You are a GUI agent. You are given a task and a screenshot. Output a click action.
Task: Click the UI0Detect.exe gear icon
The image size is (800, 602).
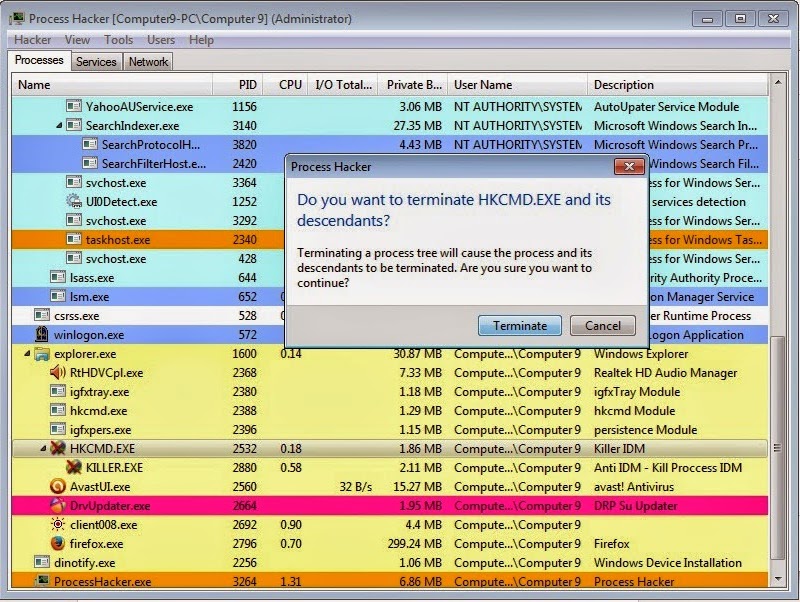click(74, 201)
